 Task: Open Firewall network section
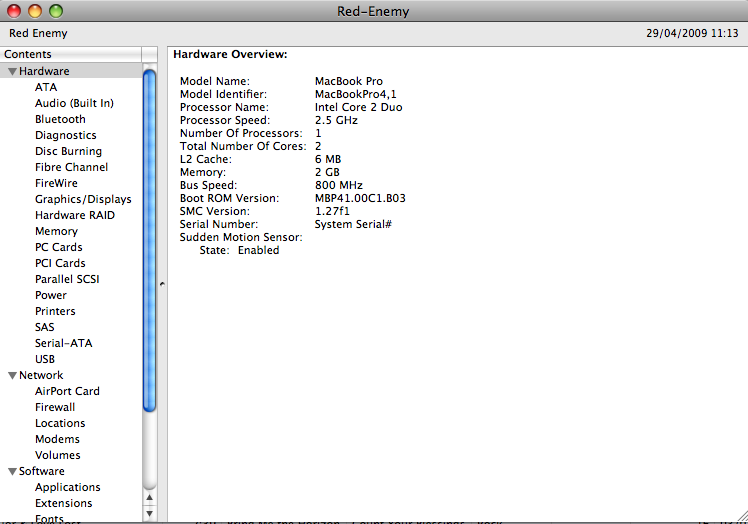tap(55, 407)
